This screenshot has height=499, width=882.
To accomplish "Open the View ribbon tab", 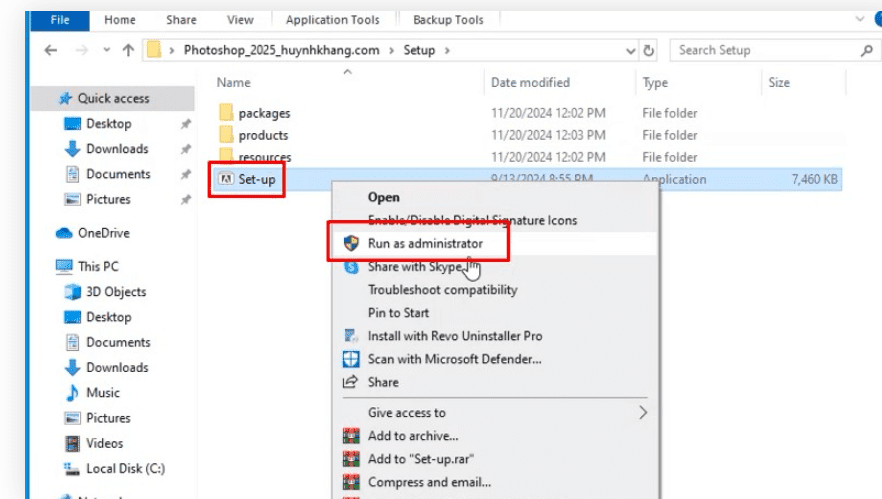I will (240, 20).
